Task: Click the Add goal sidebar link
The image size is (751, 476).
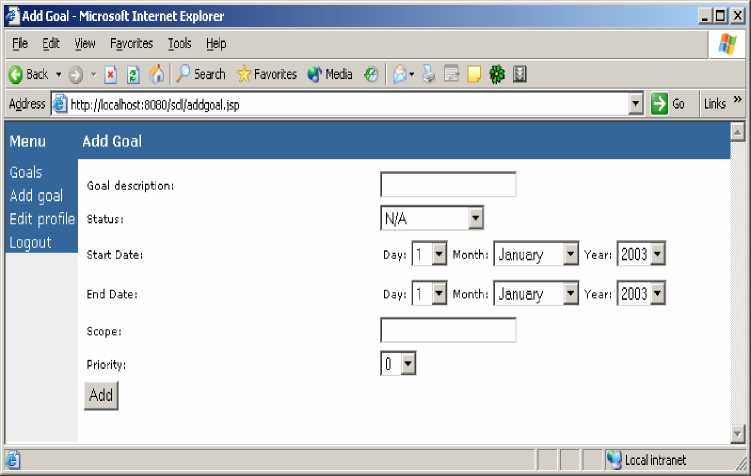Action: [x=36, y=196]
